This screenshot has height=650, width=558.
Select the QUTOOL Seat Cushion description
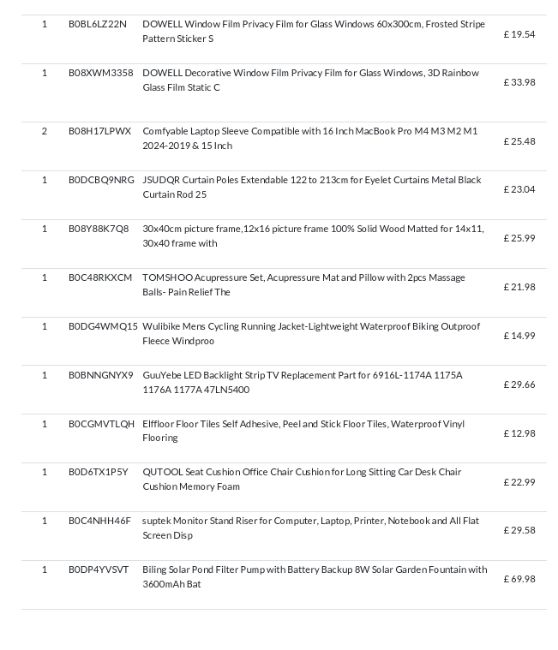tap(302, 479)
